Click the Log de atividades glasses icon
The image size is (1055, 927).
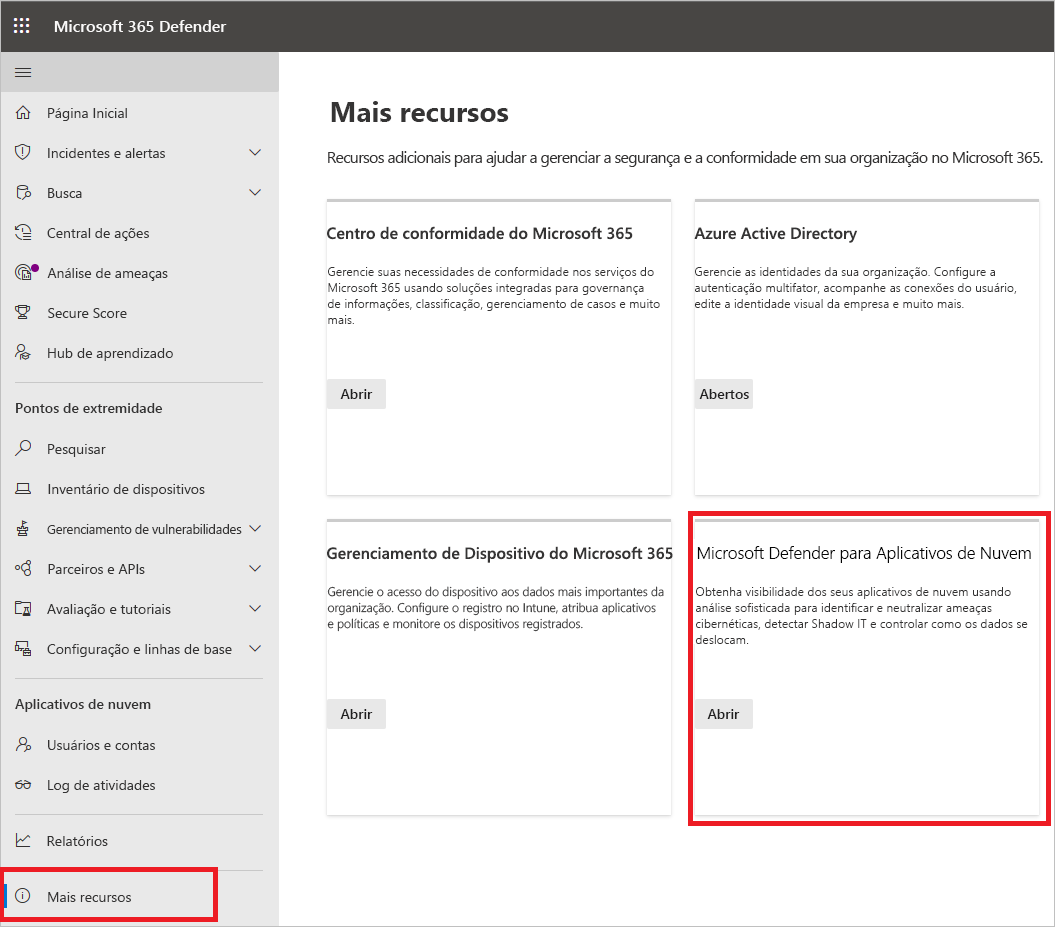tap(23, 785)
